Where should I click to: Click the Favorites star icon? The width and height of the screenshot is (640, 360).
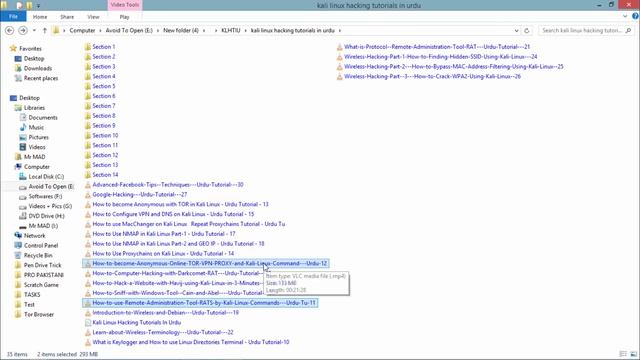(13, 49)
